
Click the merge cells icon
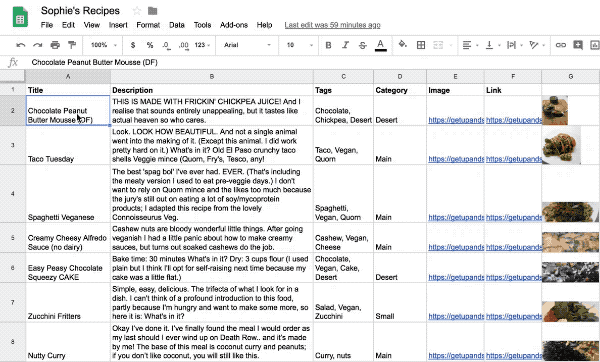coord(438,45)
